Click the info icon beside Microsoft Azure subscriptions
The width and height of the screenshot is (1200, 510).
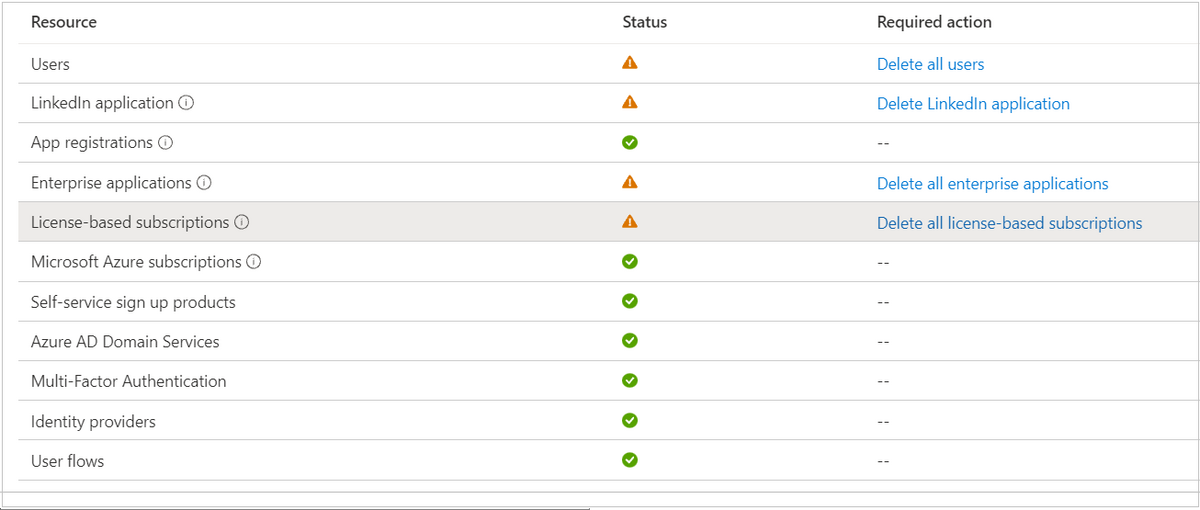[x=254, y=262]
